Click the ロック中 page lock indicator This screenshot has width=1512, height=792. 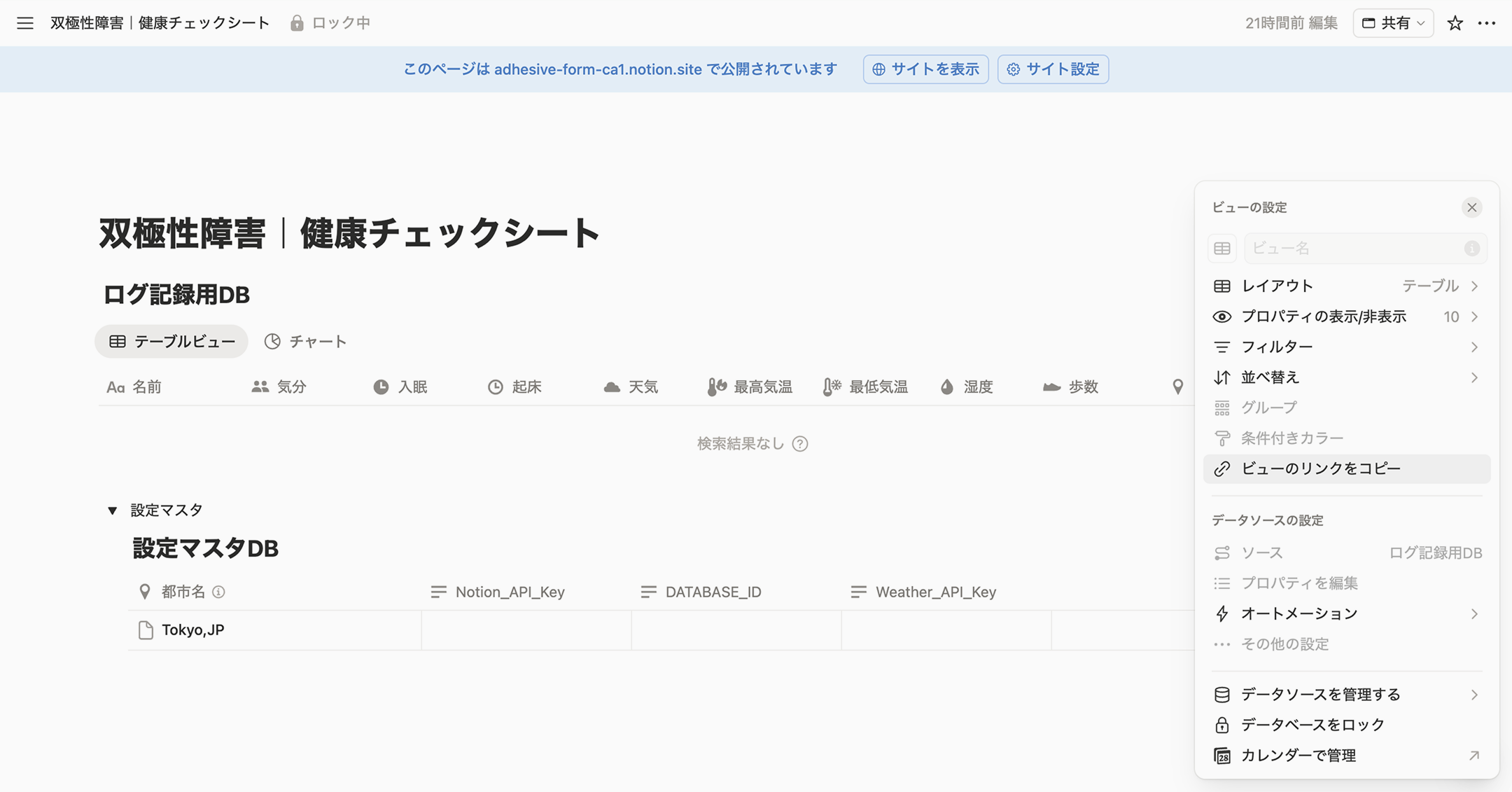tap(330, 23)
